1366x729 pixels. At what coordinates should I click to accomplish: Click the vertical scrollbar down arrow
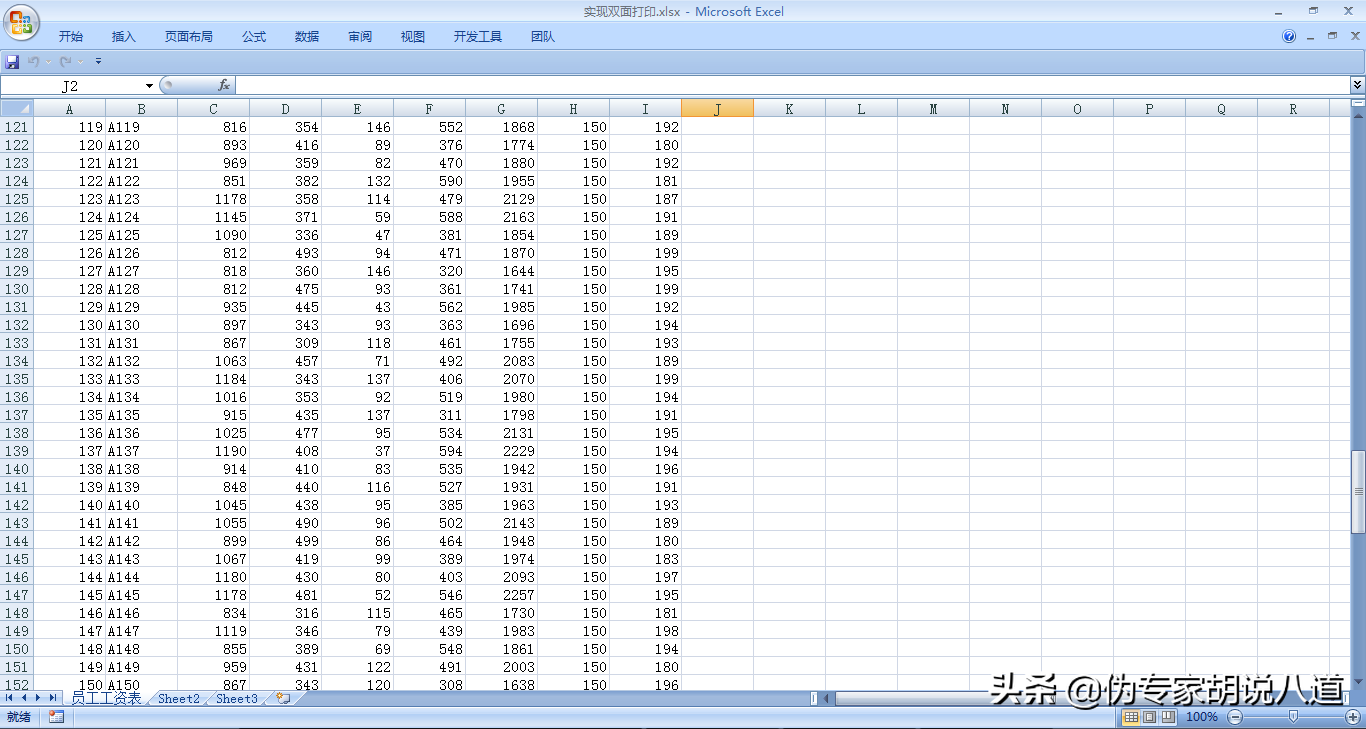1358,683
